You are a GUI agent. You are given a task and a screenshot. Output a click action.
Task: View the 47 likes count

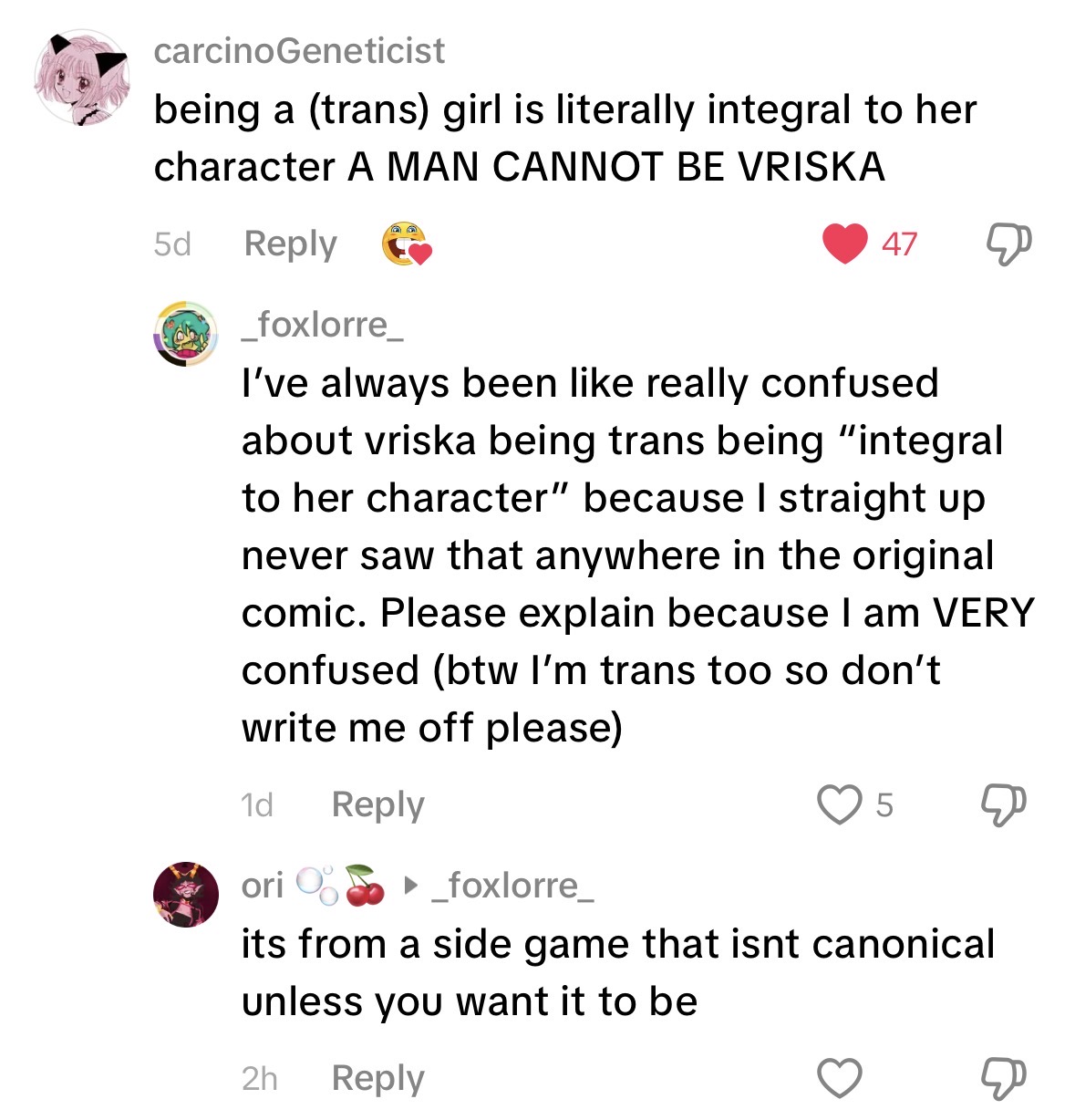click(x=899, y=244)
